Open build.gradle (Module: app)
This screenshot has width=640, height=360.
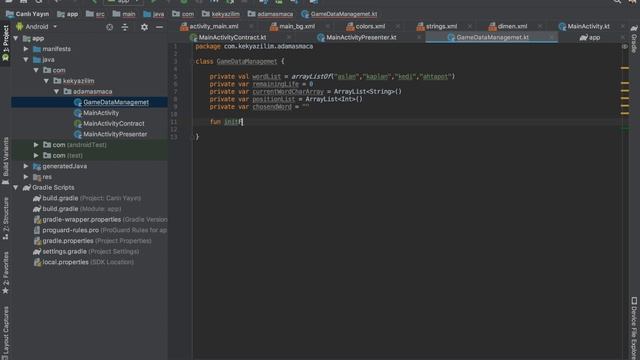(x=77, y=209)
